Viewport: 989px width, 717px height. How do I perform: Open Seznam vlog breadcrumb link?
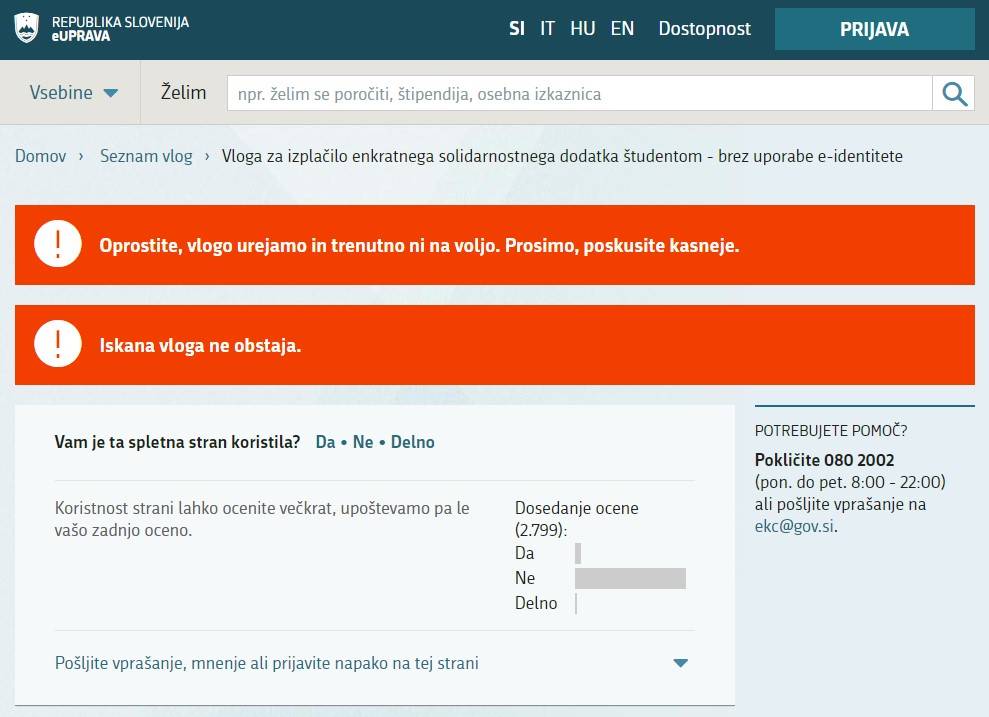[146, 156]
